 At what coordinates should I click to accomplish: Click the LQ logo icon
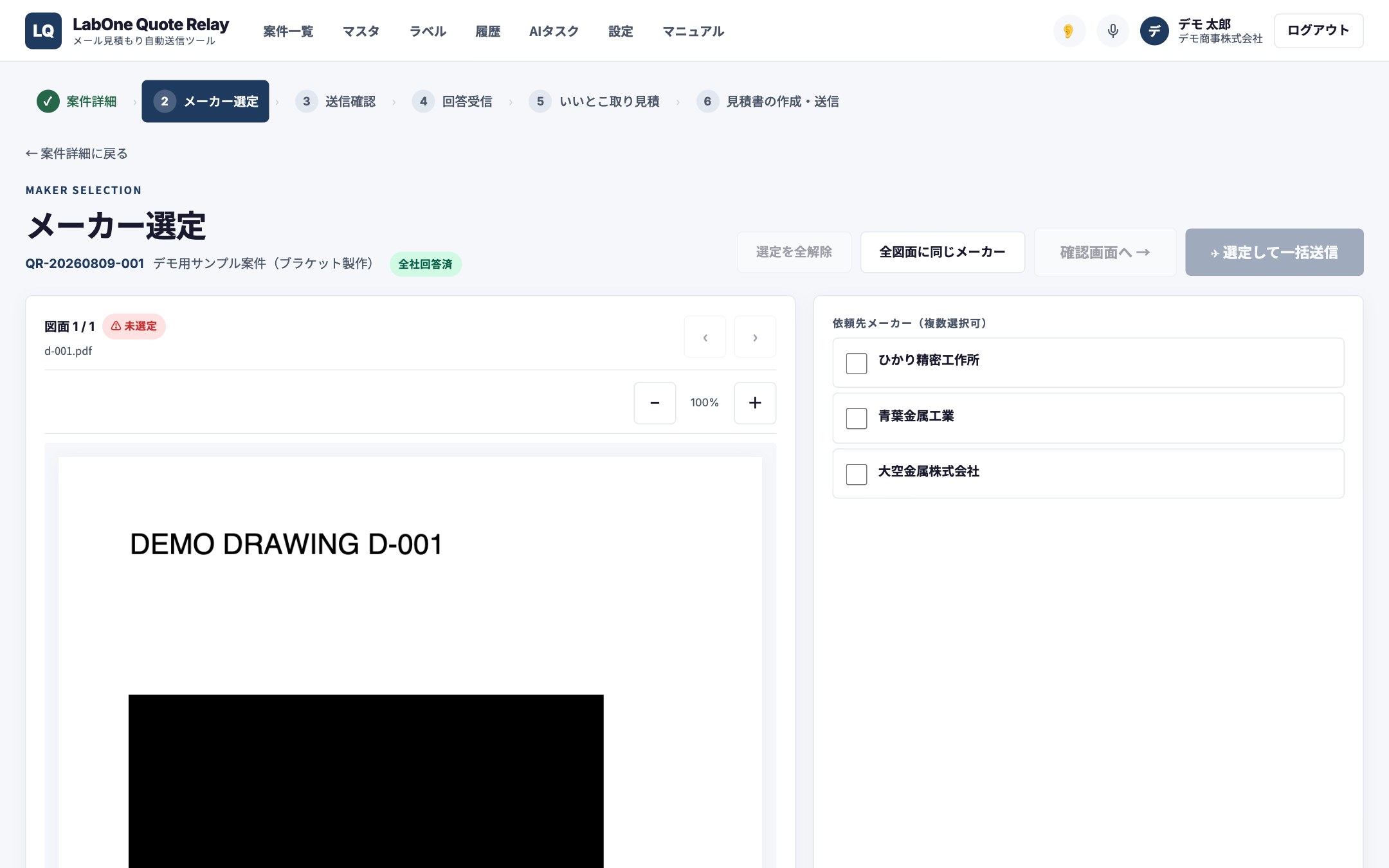point(43,31)
